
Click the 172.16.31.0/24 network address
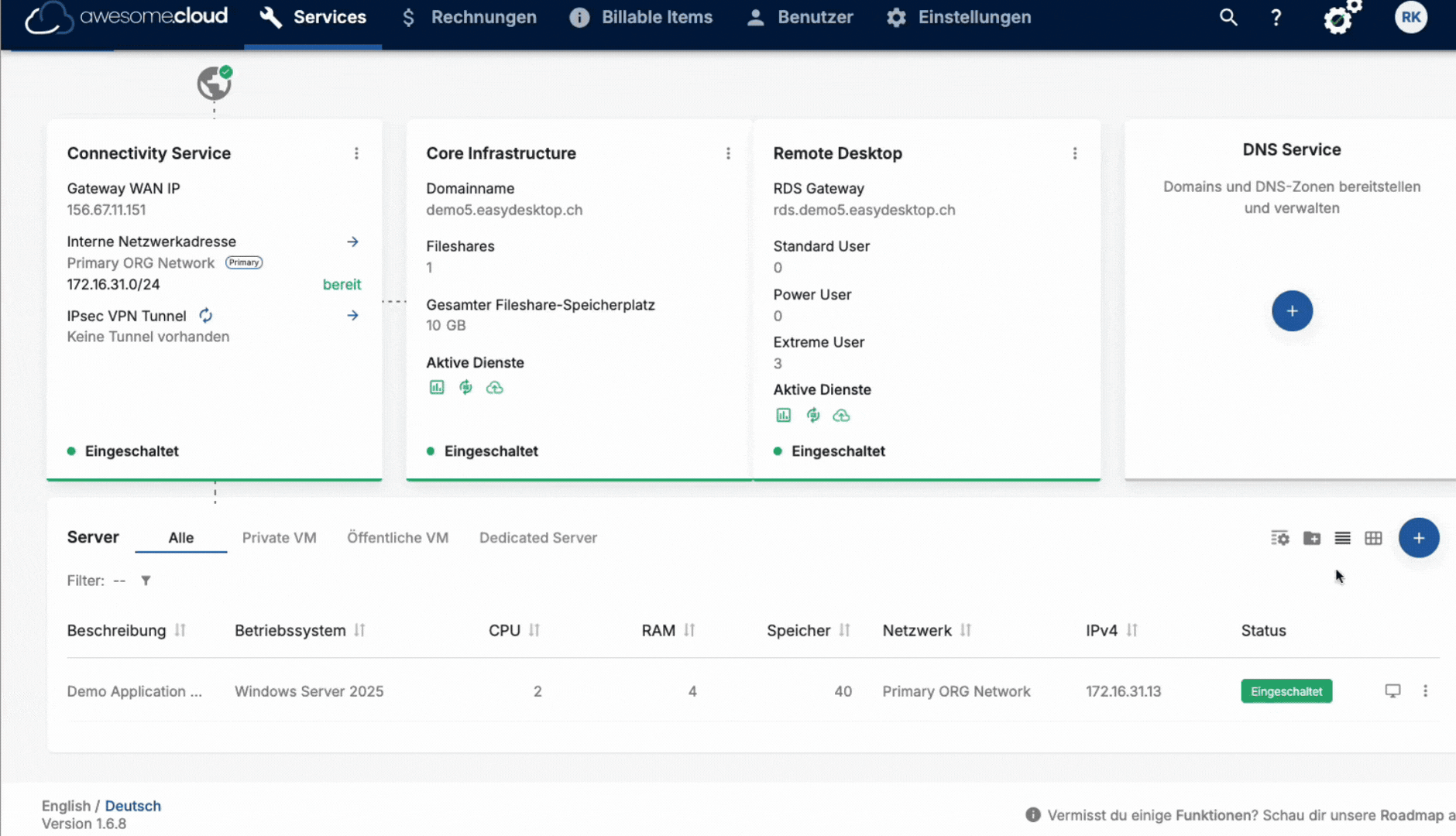pyautogui.click(x=113, y=284)
